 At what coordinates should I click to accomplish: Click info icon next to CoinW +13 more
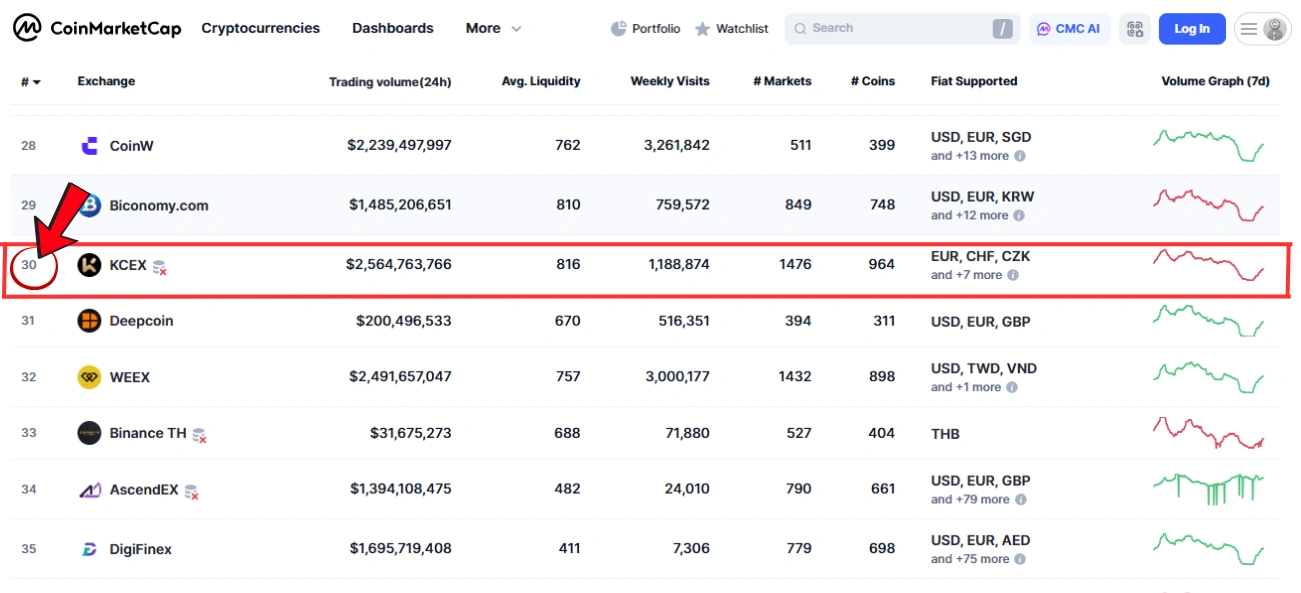tap(1020, 156)
